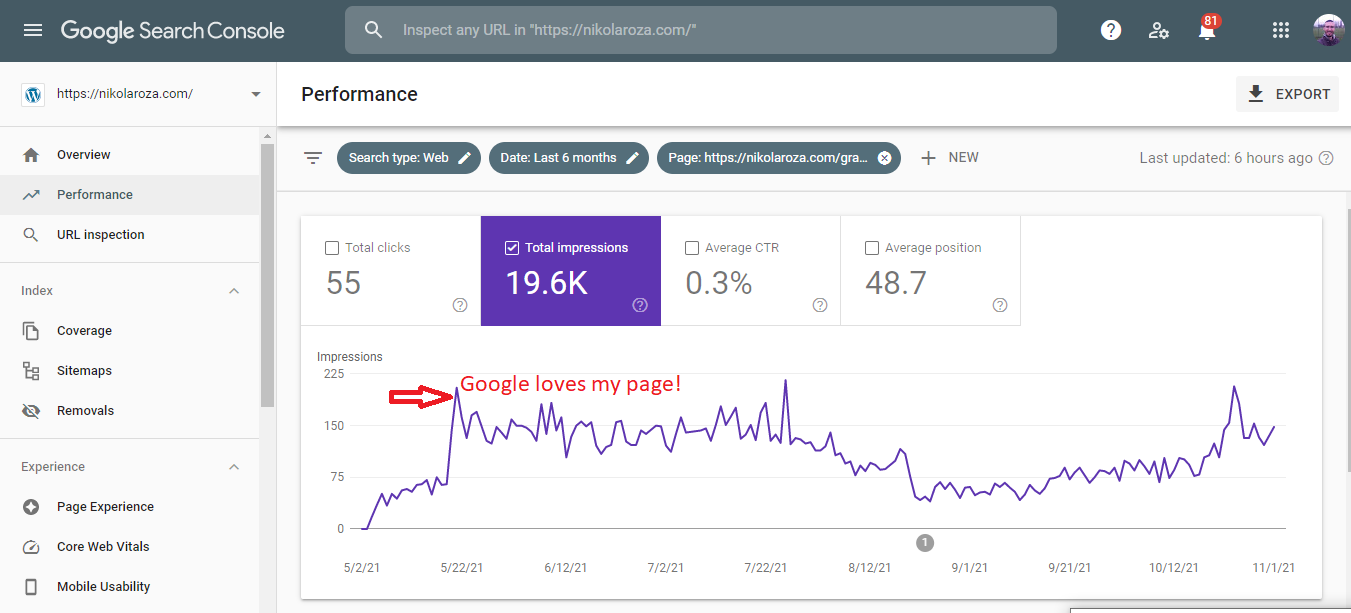This screenshot has height=613, width=1351.
Task: Open the account profile avatar
Action: pyautogui.click(x=1328, y=30)
